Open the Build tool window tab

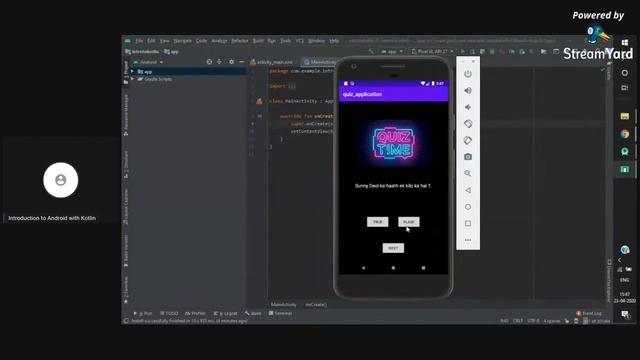253,313
